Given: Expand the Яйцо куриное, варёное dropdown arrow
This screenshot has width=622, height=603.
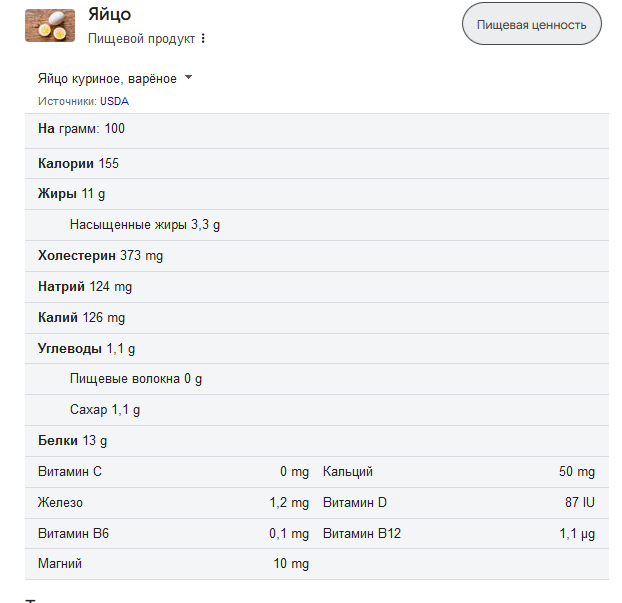Looking at the screenshot, I should pyautogui.click(x=189, y=77).
